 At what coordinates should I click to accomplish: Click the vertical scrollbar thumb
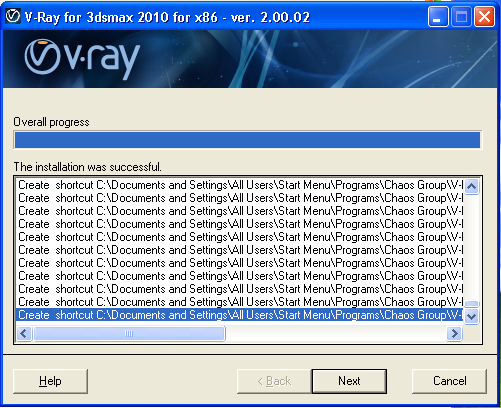(471, 304)
